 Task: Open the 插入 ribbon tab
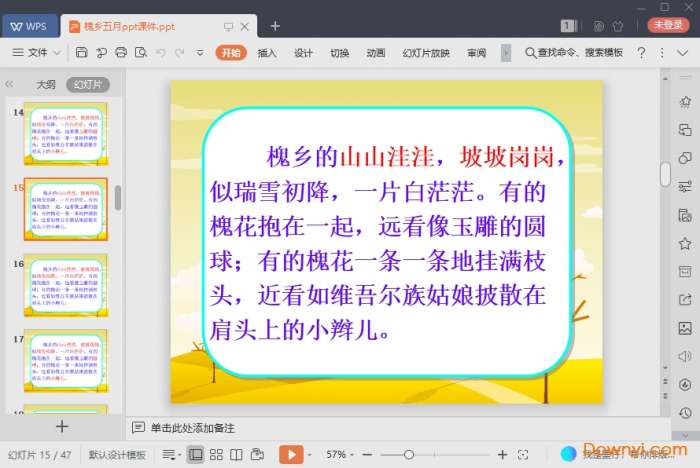[x=267, y=52]
